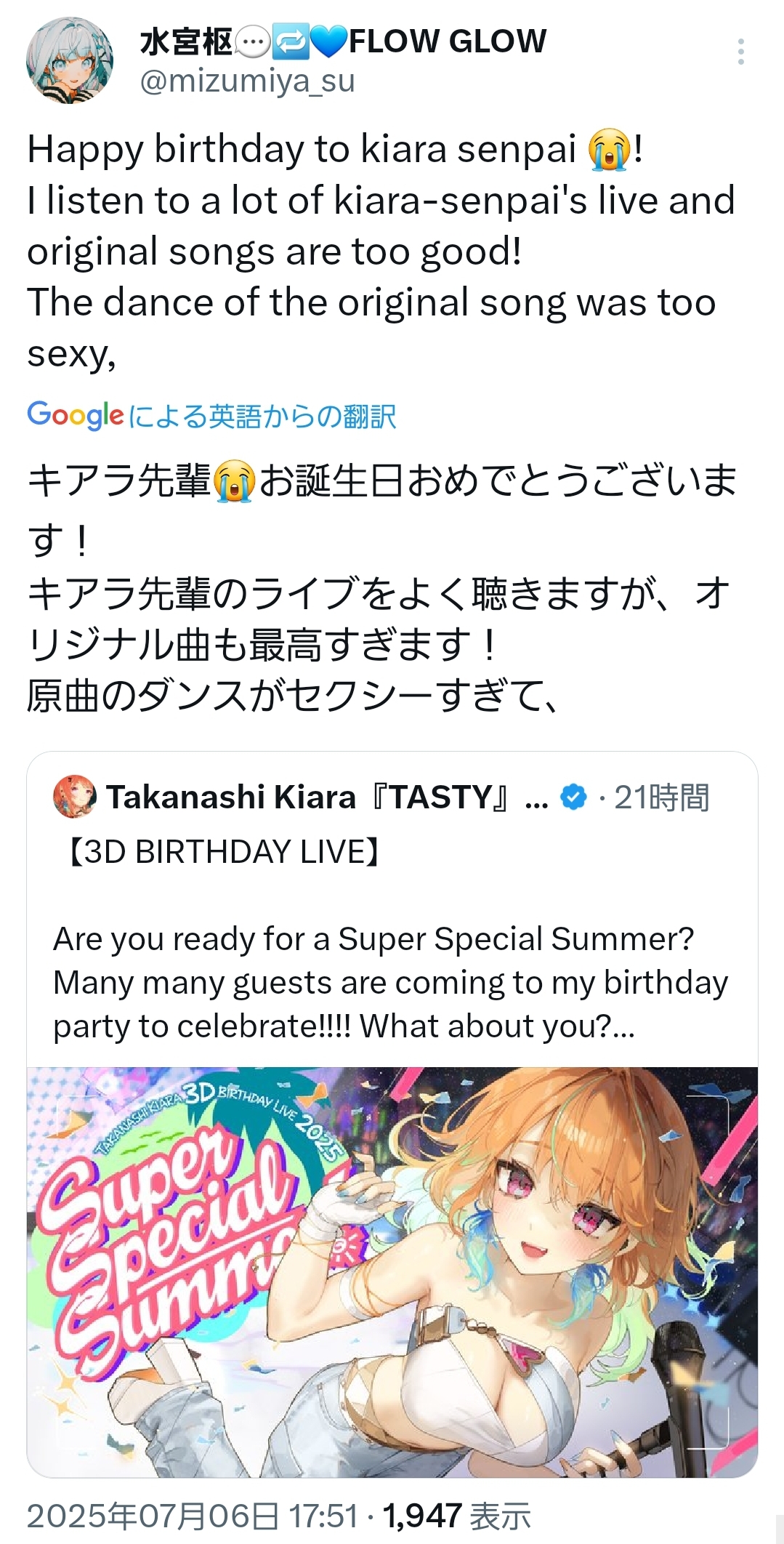The image size is (784, 1544).
Task: Open the quoted 3D BIRTHDAY LIVE post text
Action: tap(391, 938)
